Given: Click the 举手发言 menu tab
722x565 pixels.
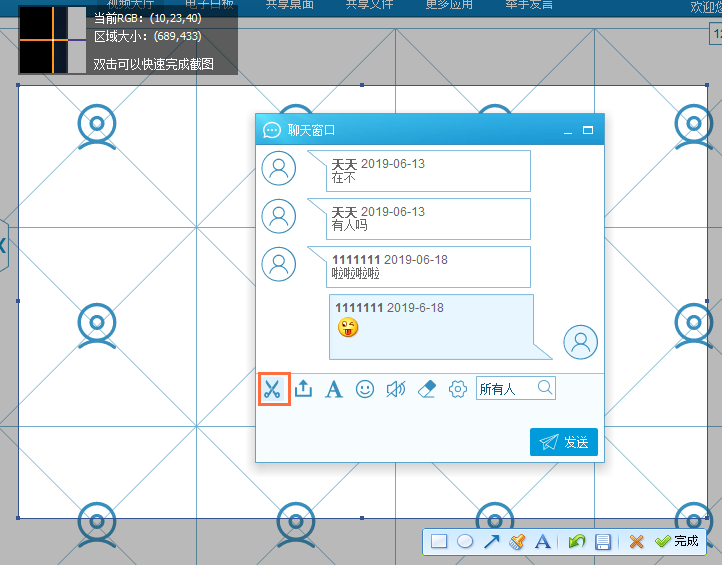Looking at the screenshot, I should [529, 5].
